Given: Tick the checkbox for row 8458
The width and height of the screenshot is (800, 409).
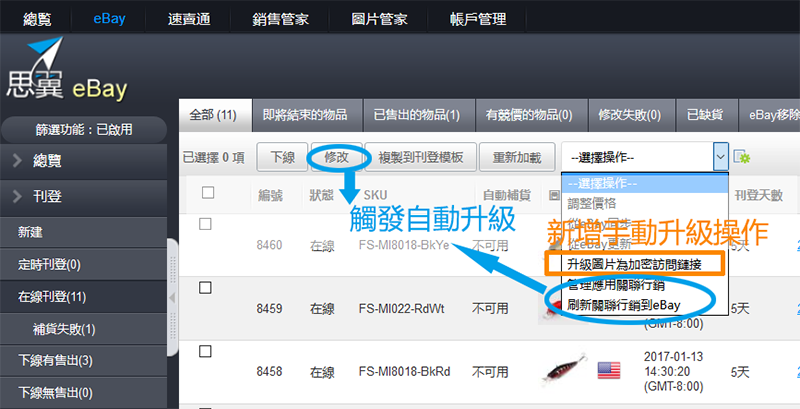Looking at the screenshot, I should pos(205,351).
